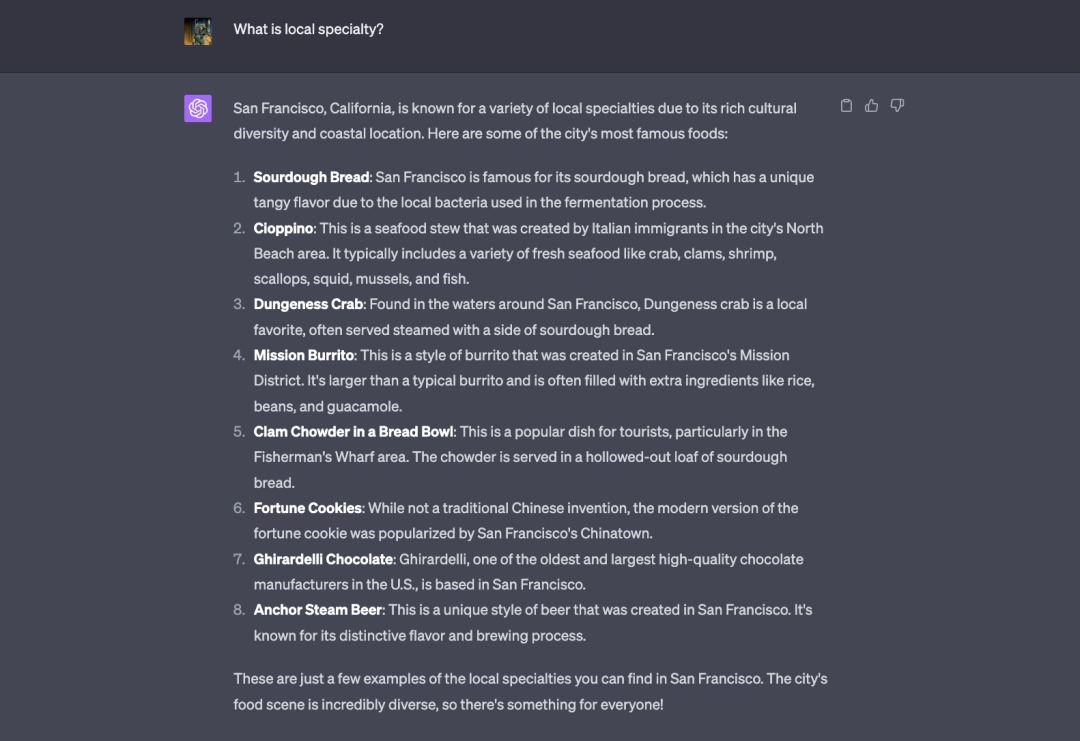This screenshot has width=1080, height=741.
Task: Click the user profile avatar image
Action: (198, 31)
